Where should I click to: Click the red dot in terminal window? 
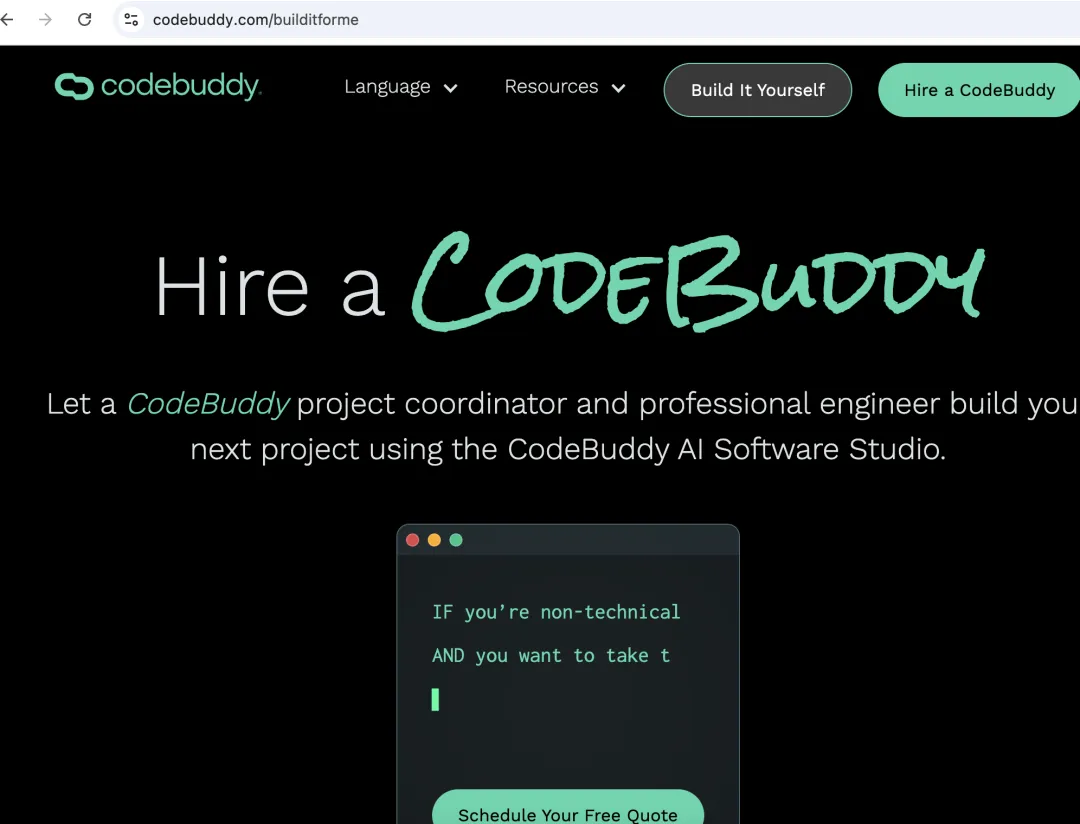click(413, 539)
